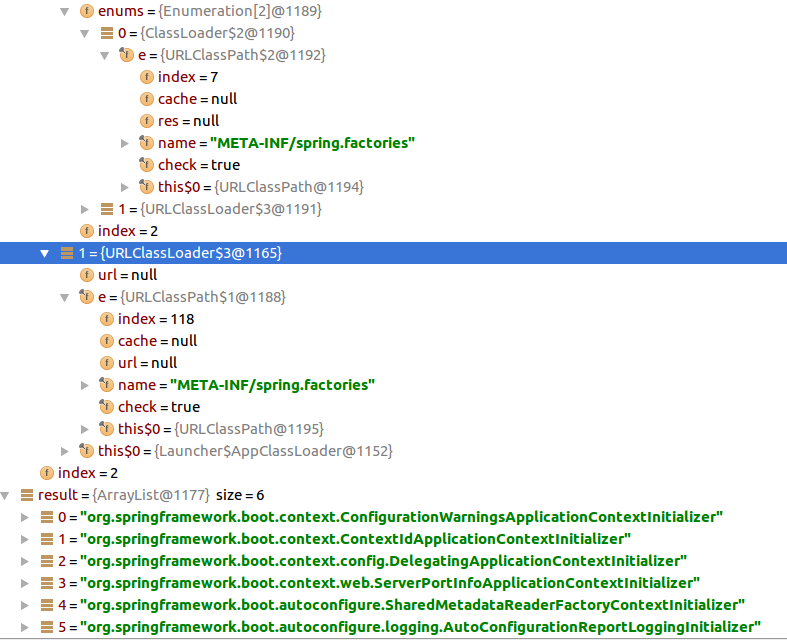This screenshot has width=787, height=640.
Task: Click the field icon beside url = null under URLClassLoader$3@1165
Action: 87,275
